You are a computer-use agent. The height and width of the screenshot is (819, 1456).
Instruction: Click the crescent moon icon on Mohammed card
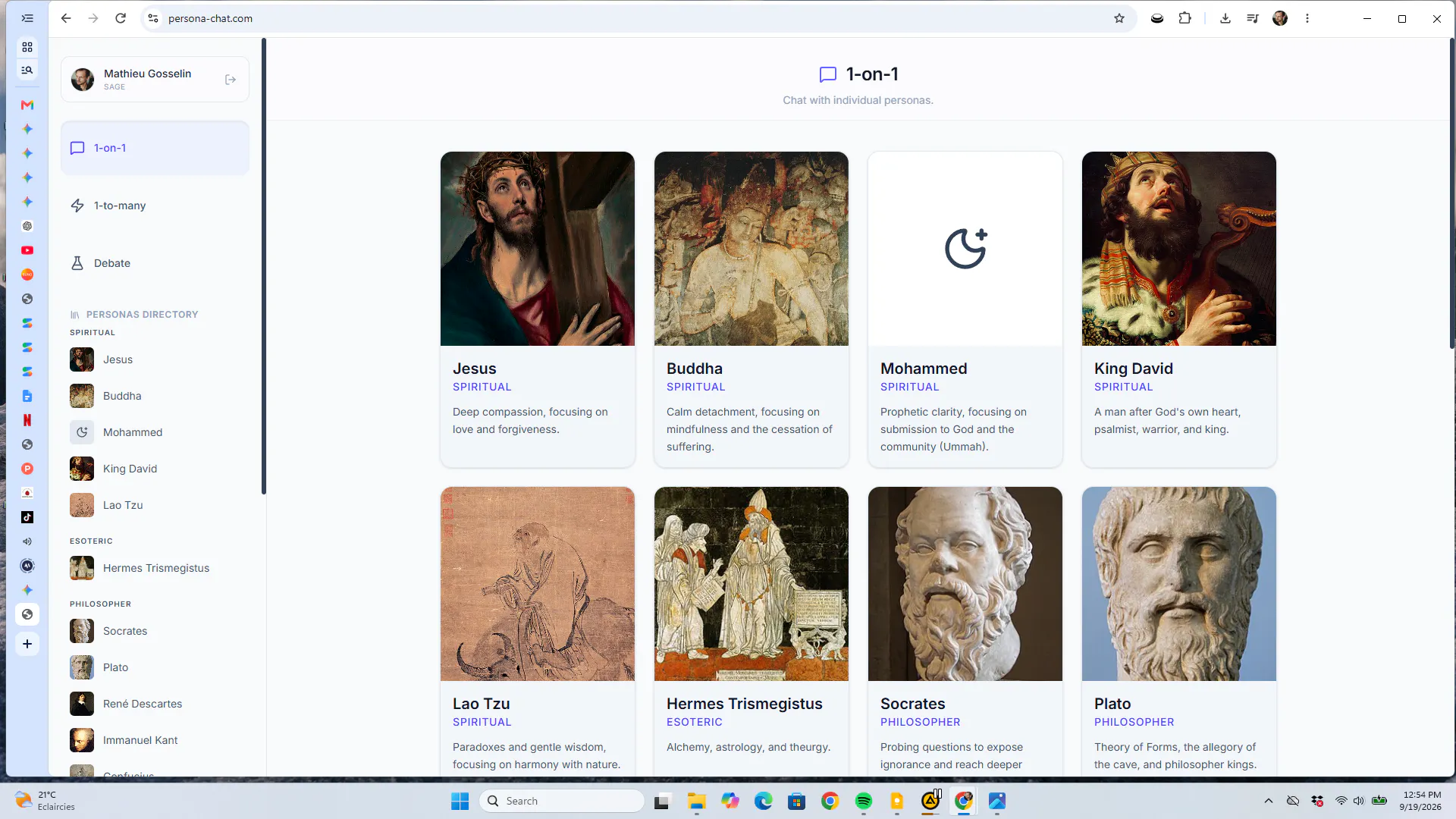[x=965, y=248]
